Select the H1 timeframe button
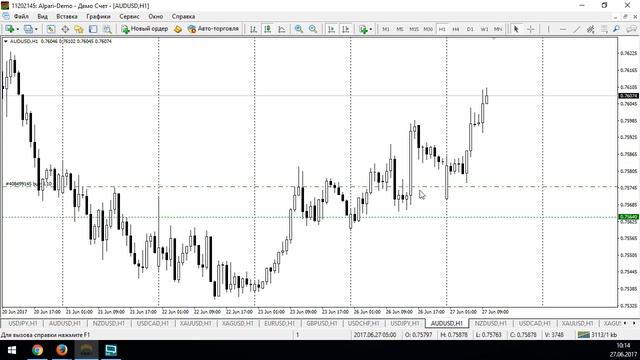The height and width of the screenshot is (360, 640). (442, 29)
